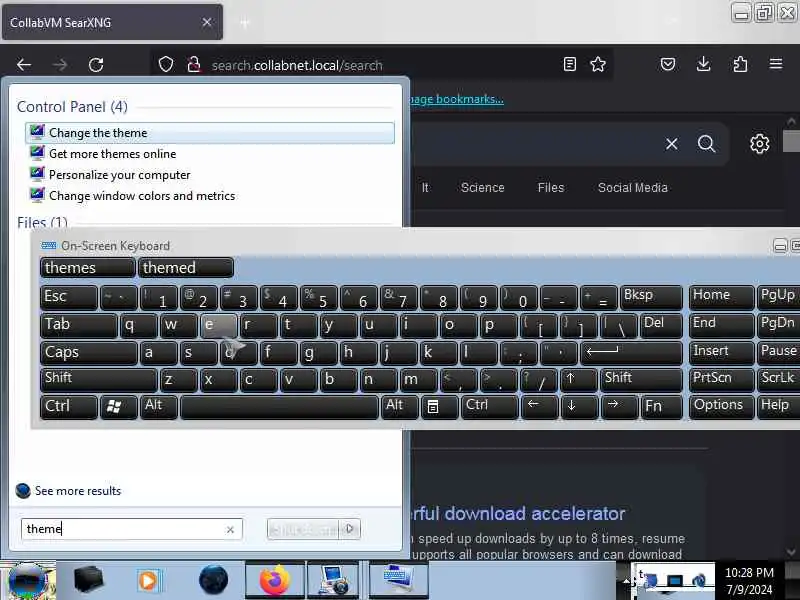
Task: Select the Science search category tab
Action: (x=482, y=188)
